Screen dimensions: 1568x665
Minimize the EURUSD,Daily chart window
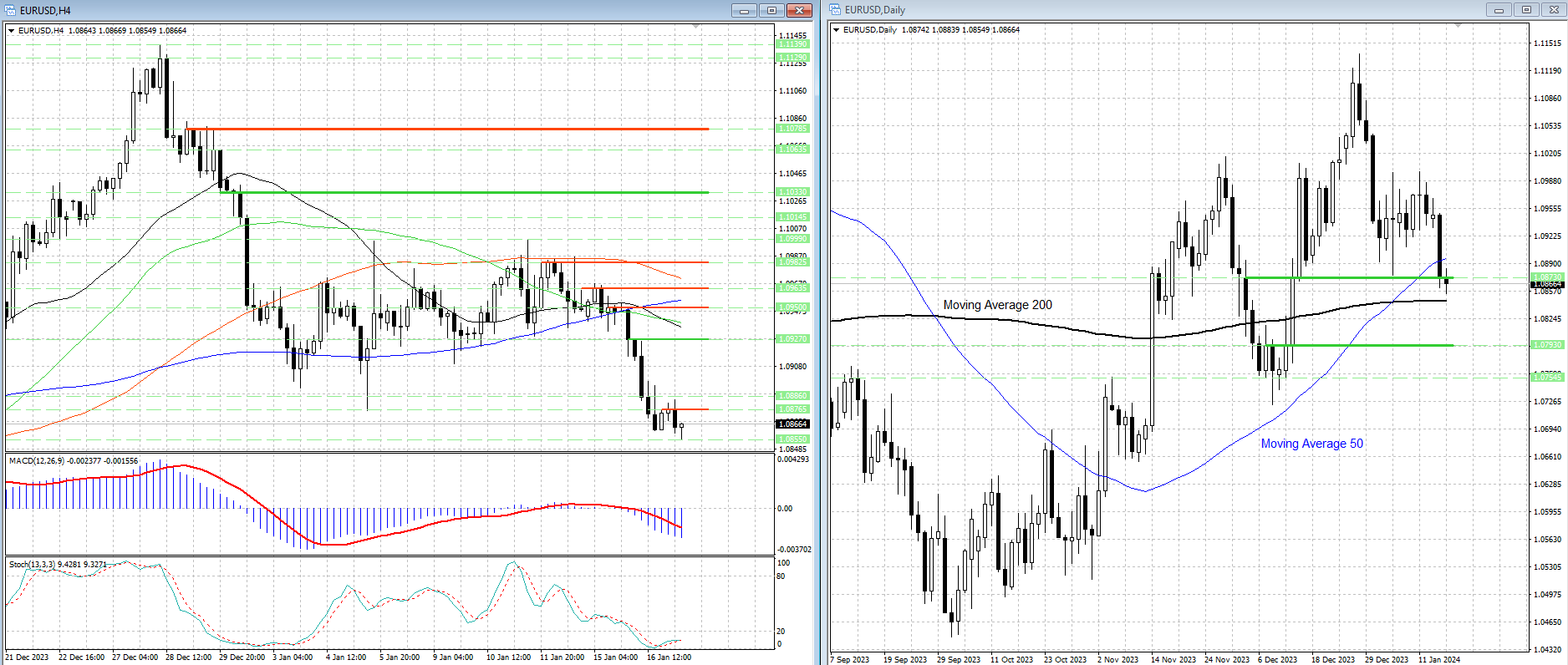click(x=1499, y=10)
